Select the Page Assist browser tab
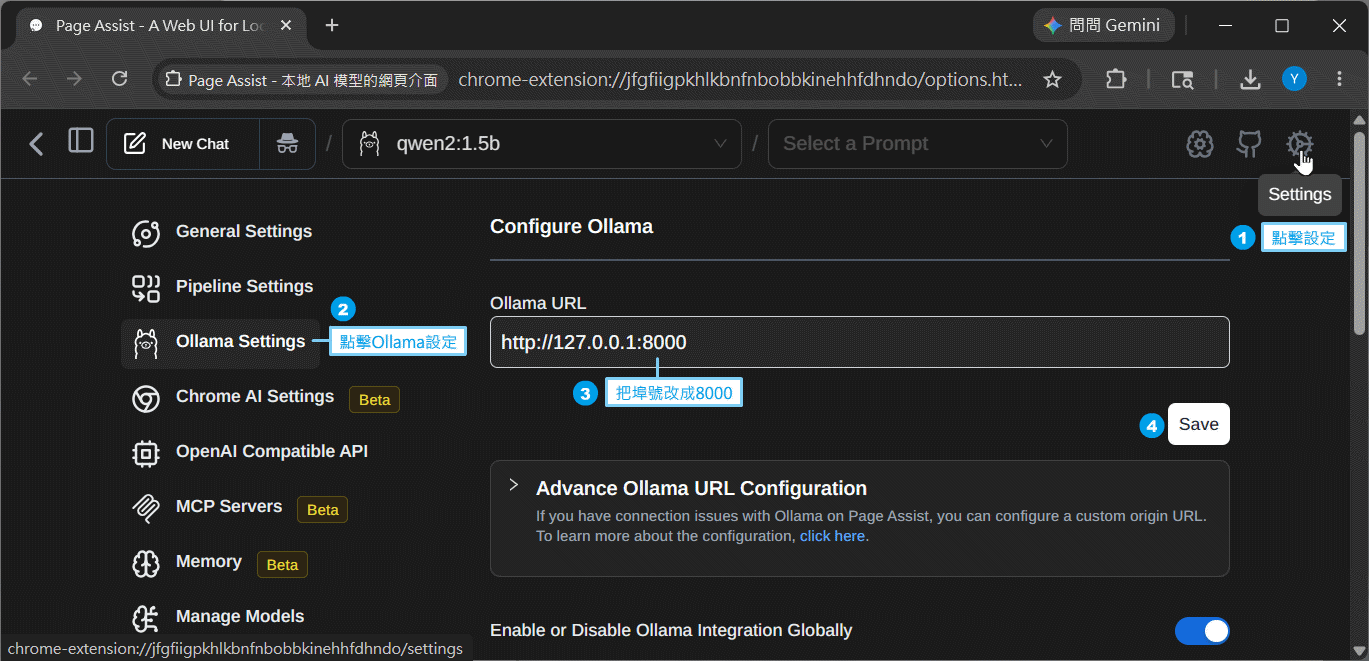Viewport: 1369px width, 661px height. click(x=160, y=26)
